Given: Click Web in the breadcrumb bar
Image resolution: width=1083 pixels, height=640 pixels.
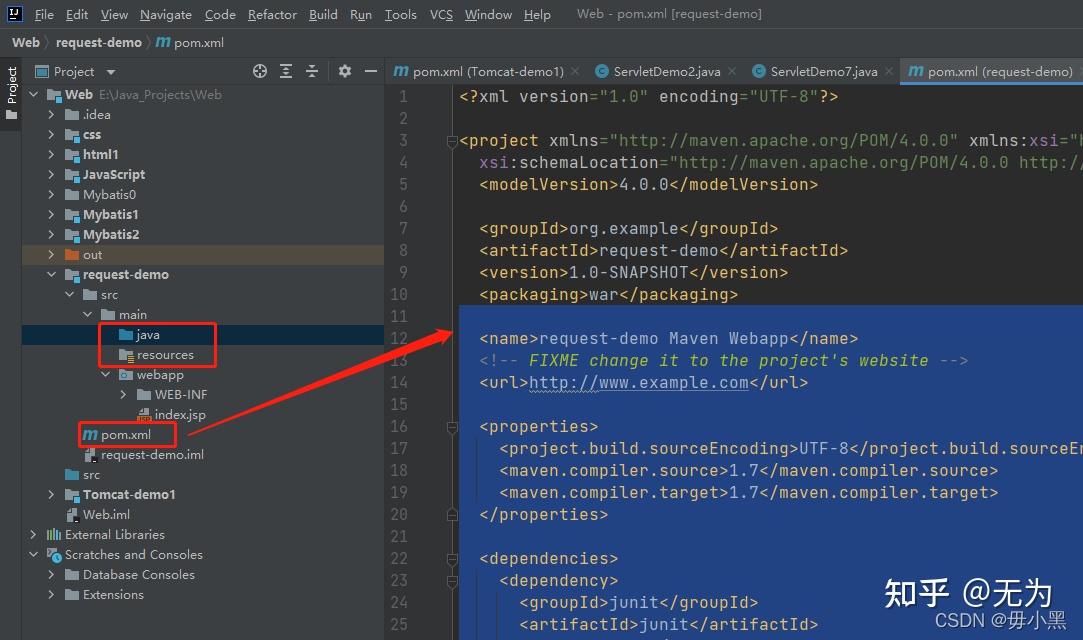Looking at the screenshot, I should tap(26, 43).
